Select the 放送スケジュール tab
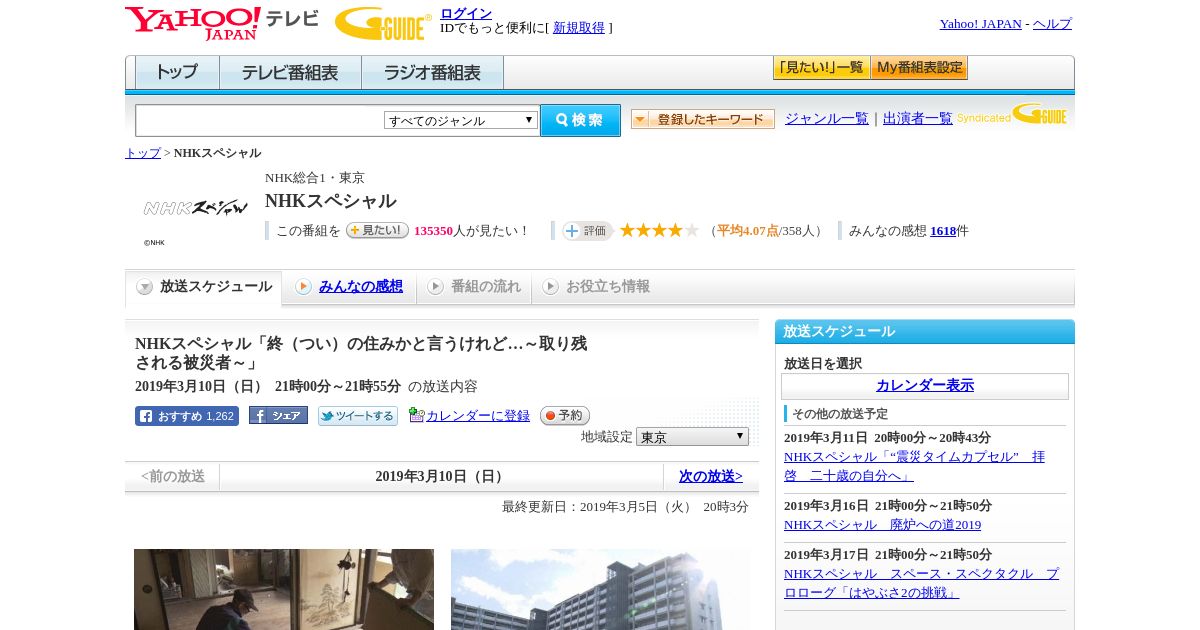Image resolution: width=1200 pixels, height=630 pixels. pyautogui.click(x=203, y=287)
